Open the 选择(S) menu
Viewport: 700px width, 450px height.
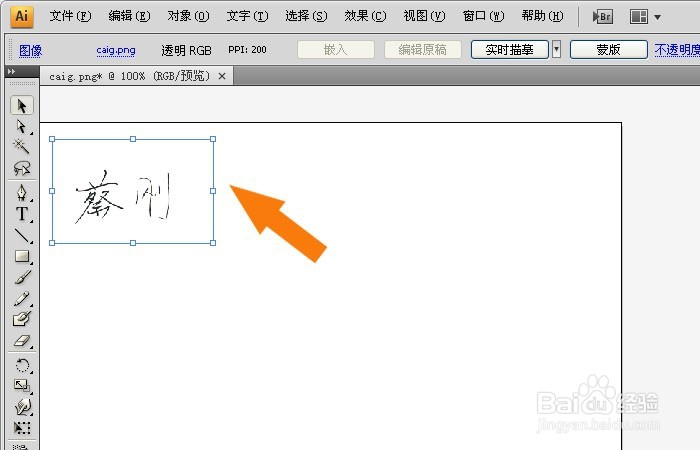pos(306,17)
